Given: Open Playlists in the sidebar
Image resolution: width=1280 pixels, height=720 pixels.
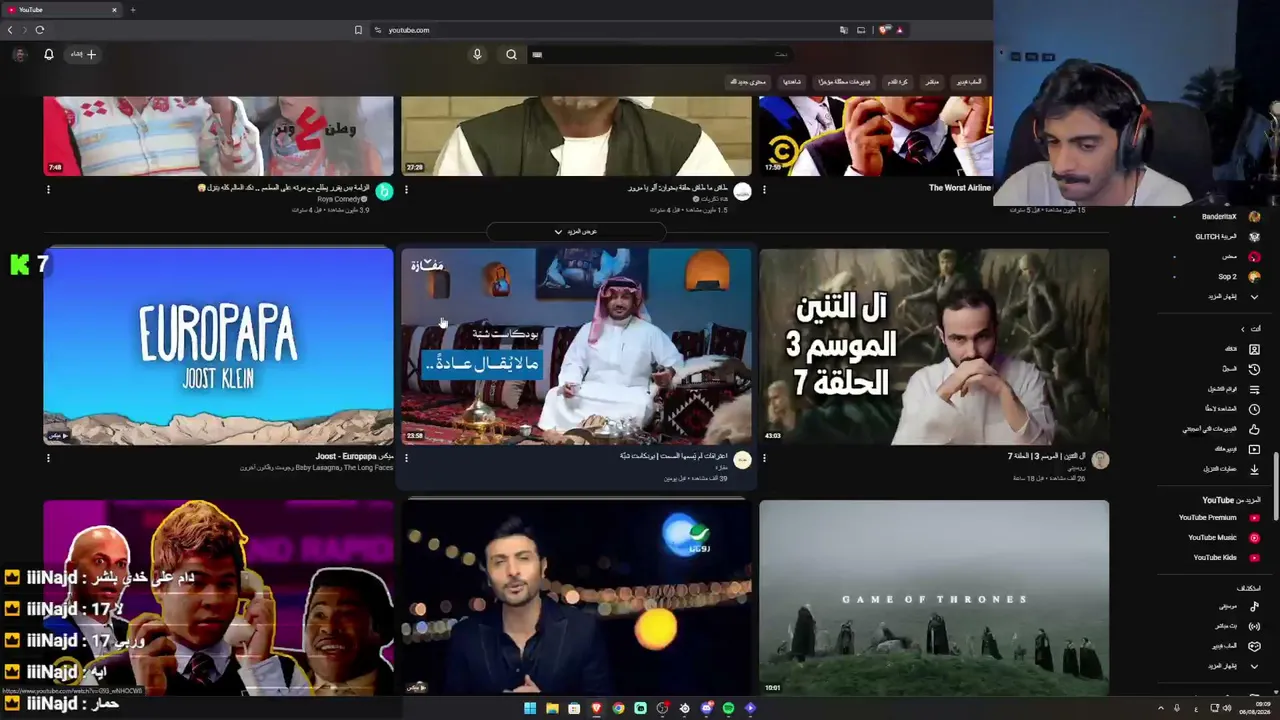Looking at the screenshot, I should click(x=1242, y=389).
